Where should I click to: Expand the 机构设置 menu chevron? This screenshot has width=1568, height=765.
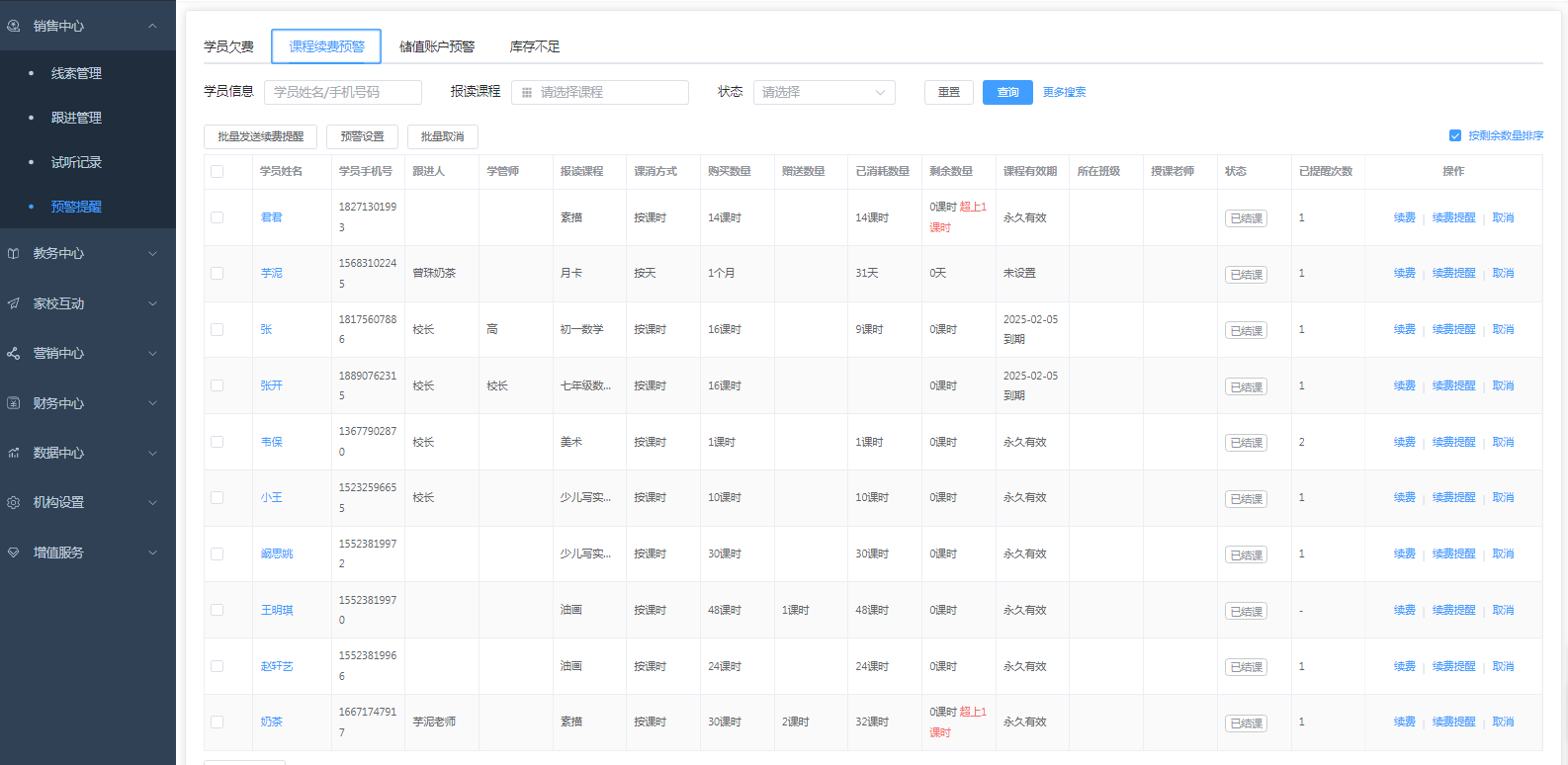coord(152,502)
